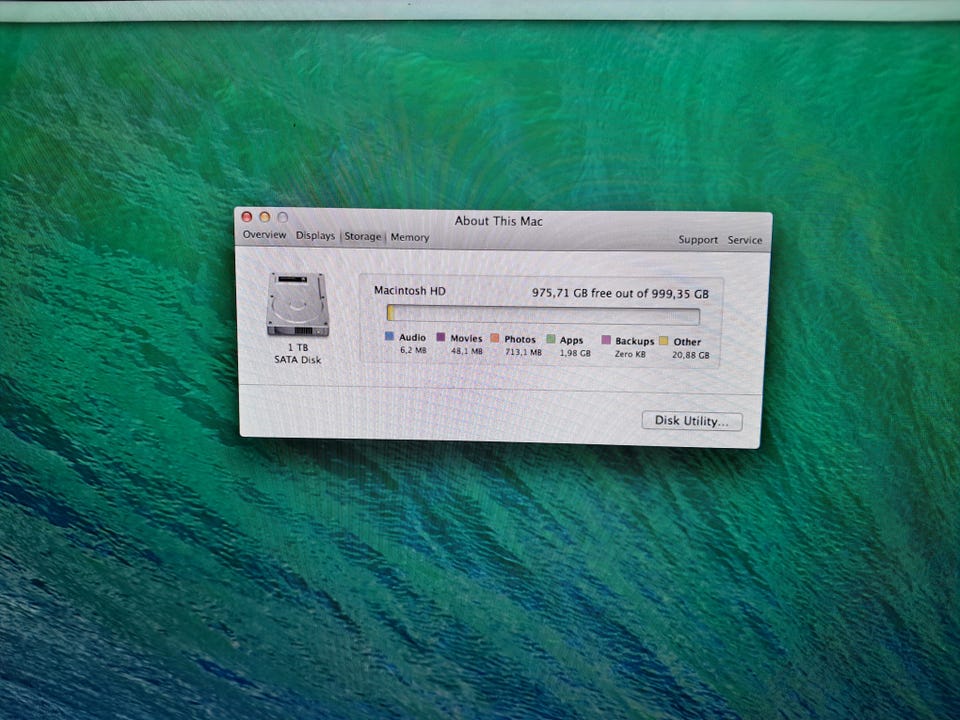Click the Other '20,88 GB' value
Screen dimensions: 960x720
pyautogui.click(x=691, y=355)
